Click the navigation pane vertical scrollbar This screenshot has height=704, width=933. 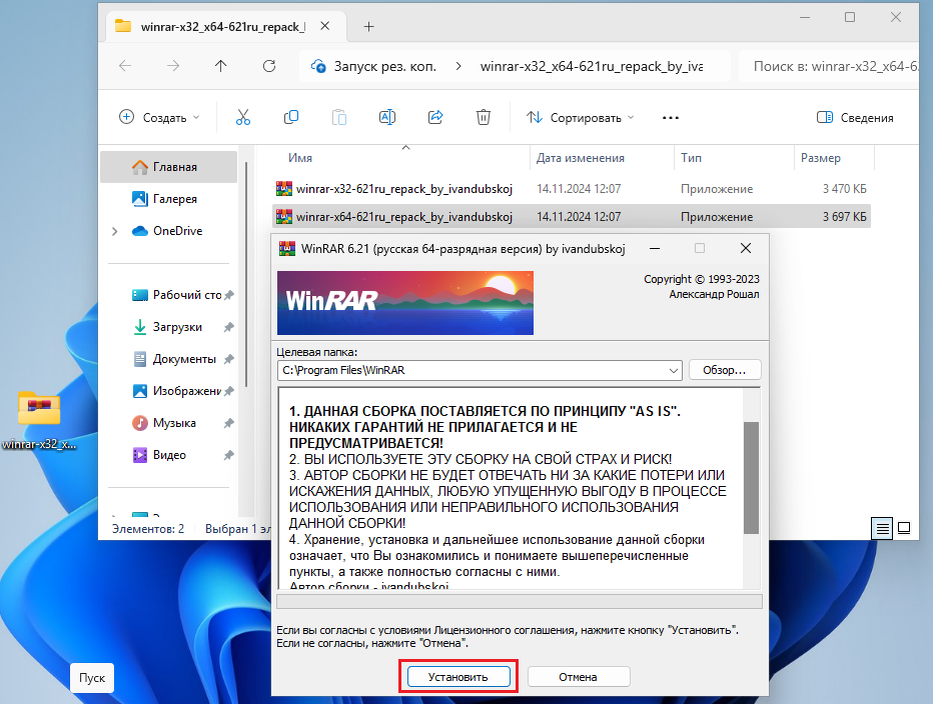pos(246,276)
